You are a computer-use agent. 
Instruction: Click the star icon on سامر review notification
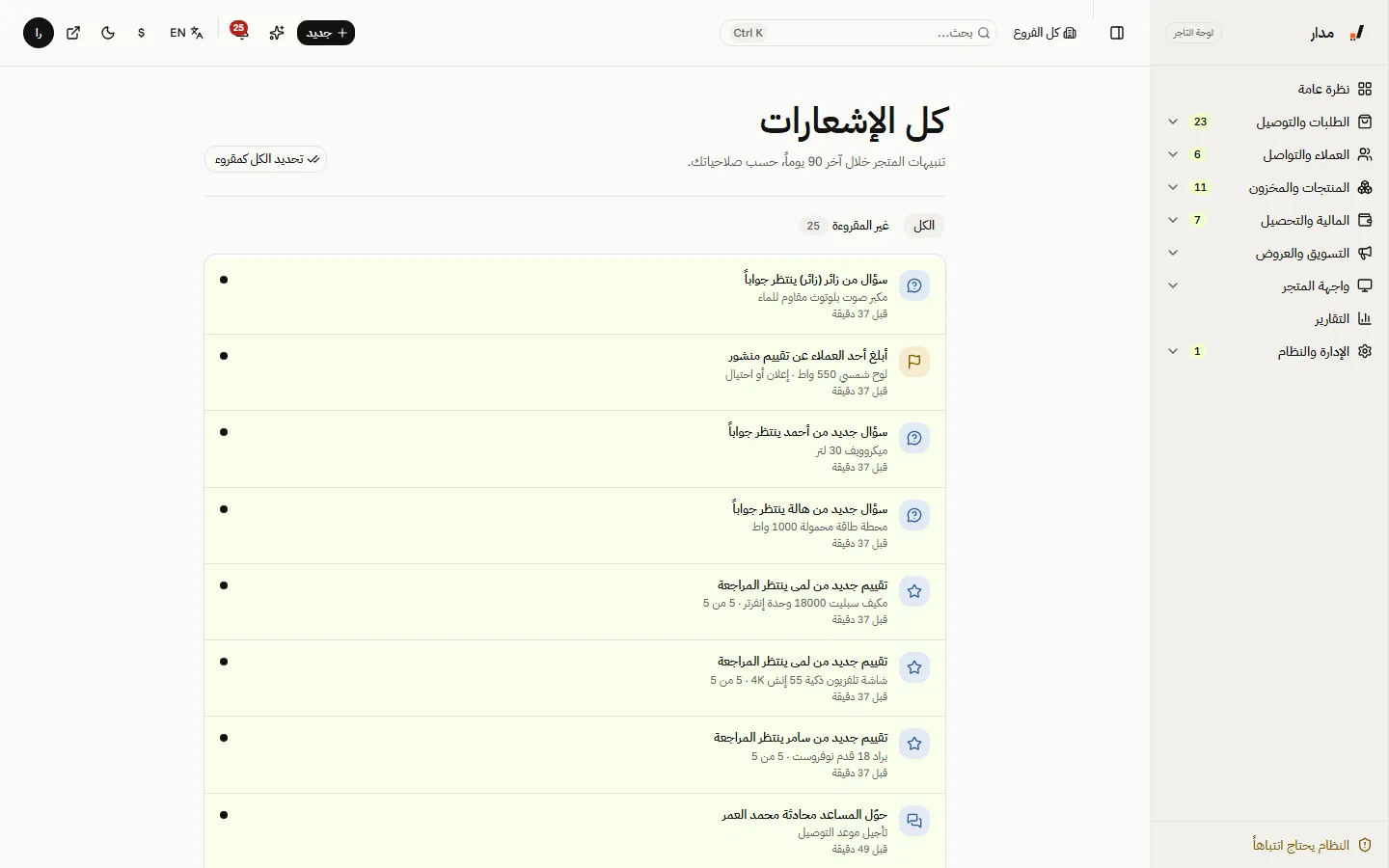click(914, 744)
